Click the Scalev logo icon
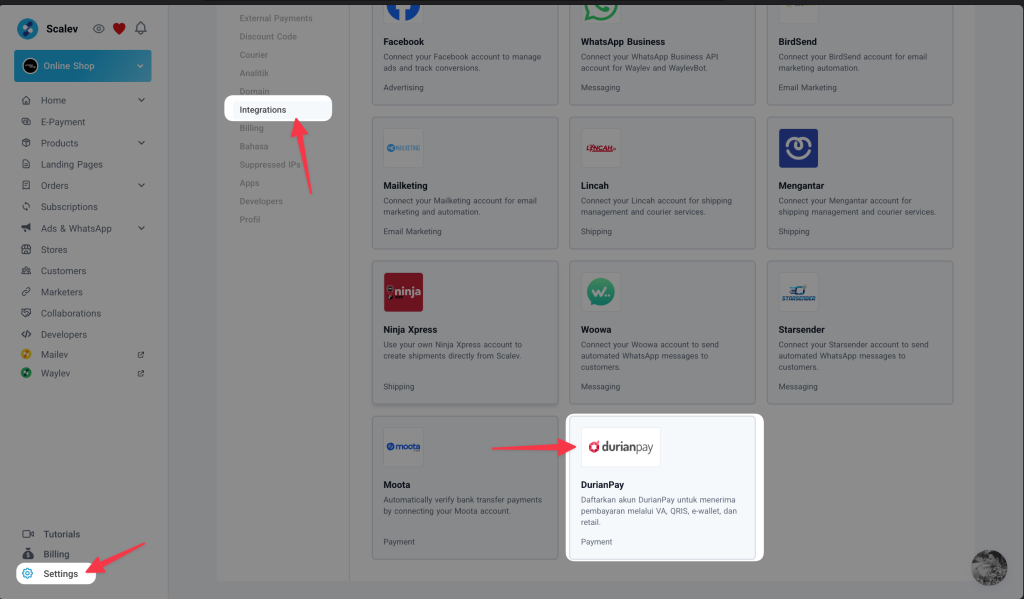The width and height of the screenshot is (1024, 599). [27, 29]
